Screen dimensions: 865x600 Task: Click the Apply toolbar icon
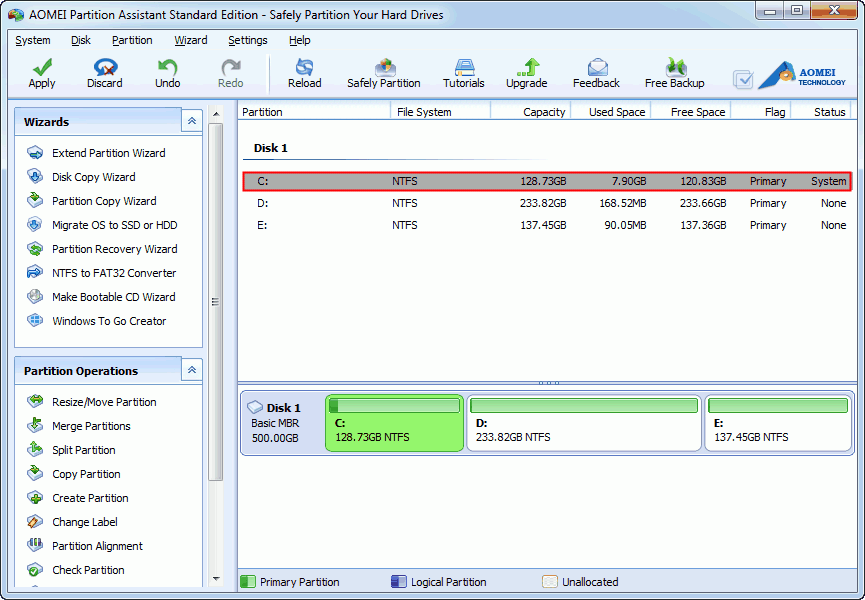[x=41, y=72]
